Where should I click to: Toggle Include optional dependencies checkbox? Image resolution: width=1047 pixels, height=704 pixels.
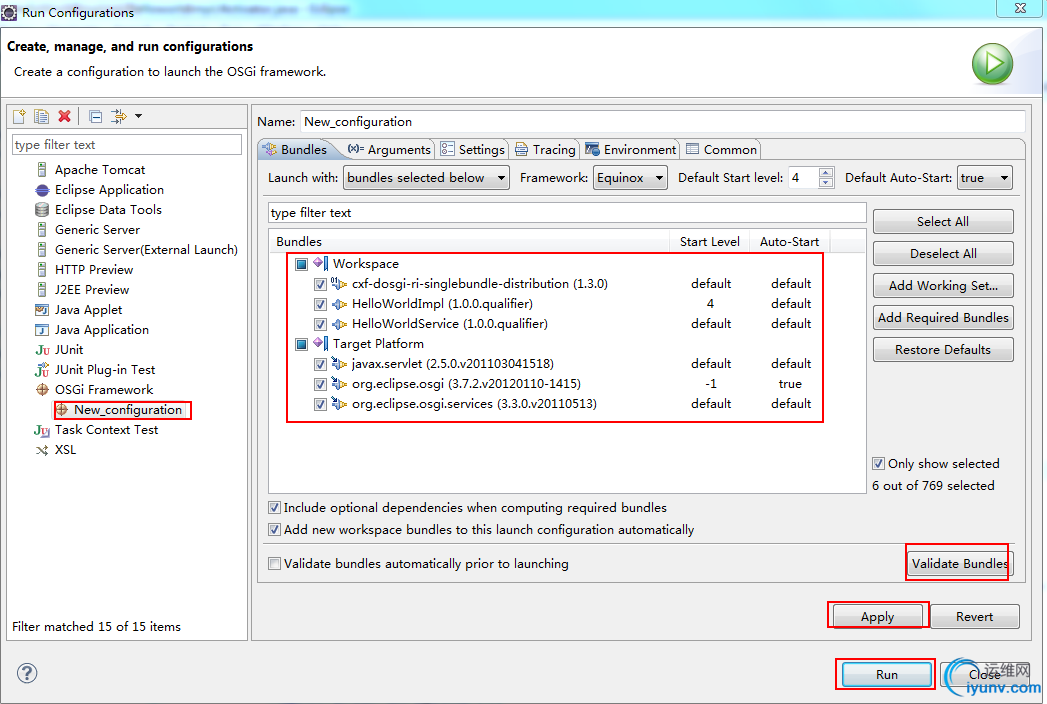(274, 508)
